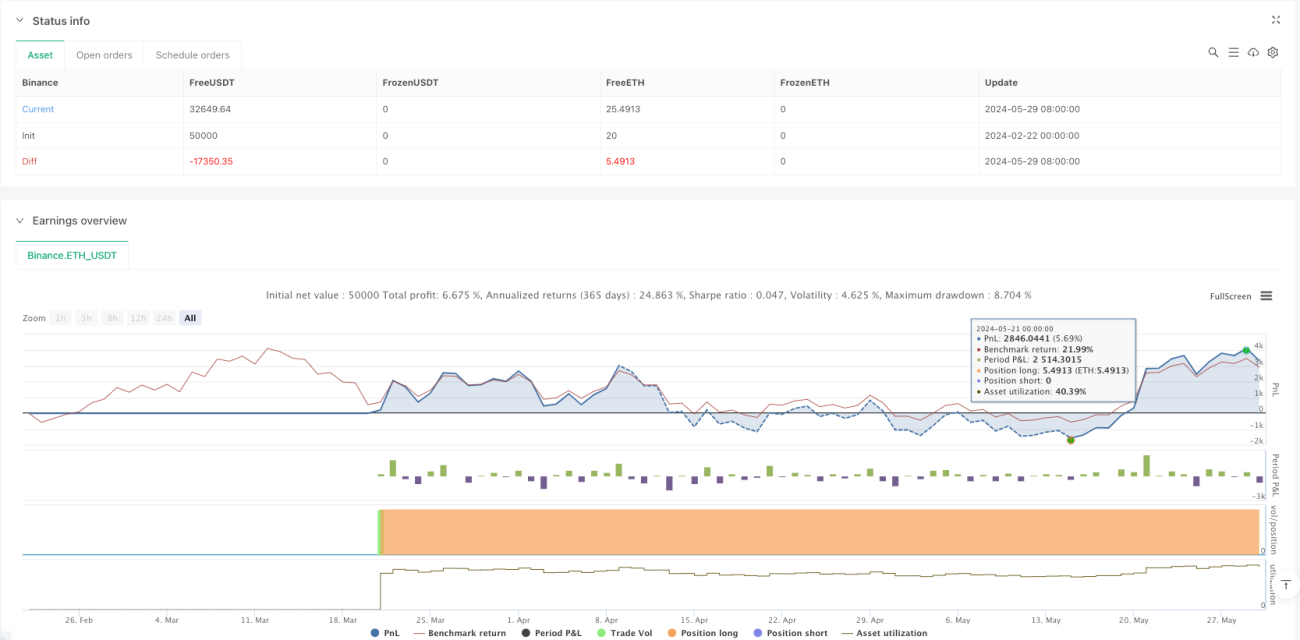Viewport: 1300px width, 640px height.
Task: Open the list view icon in Status info
Action: pos(1233,52)
